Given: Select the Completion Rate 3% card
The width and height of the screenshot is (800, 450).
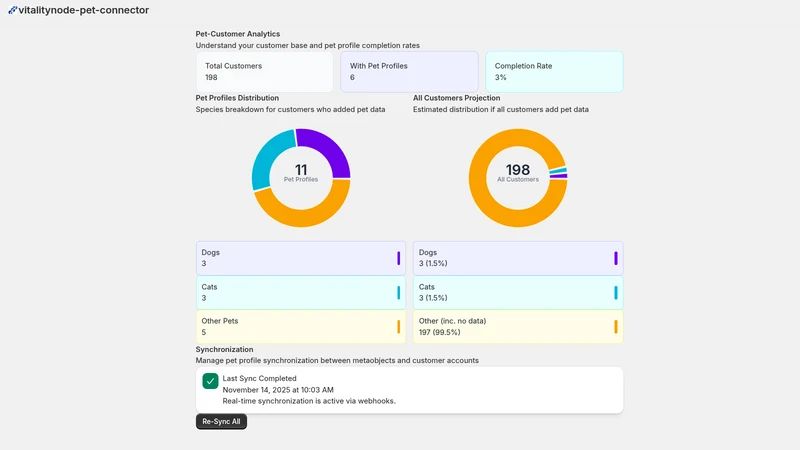Looking at the screenshot, I should click(x=554, y=72).
